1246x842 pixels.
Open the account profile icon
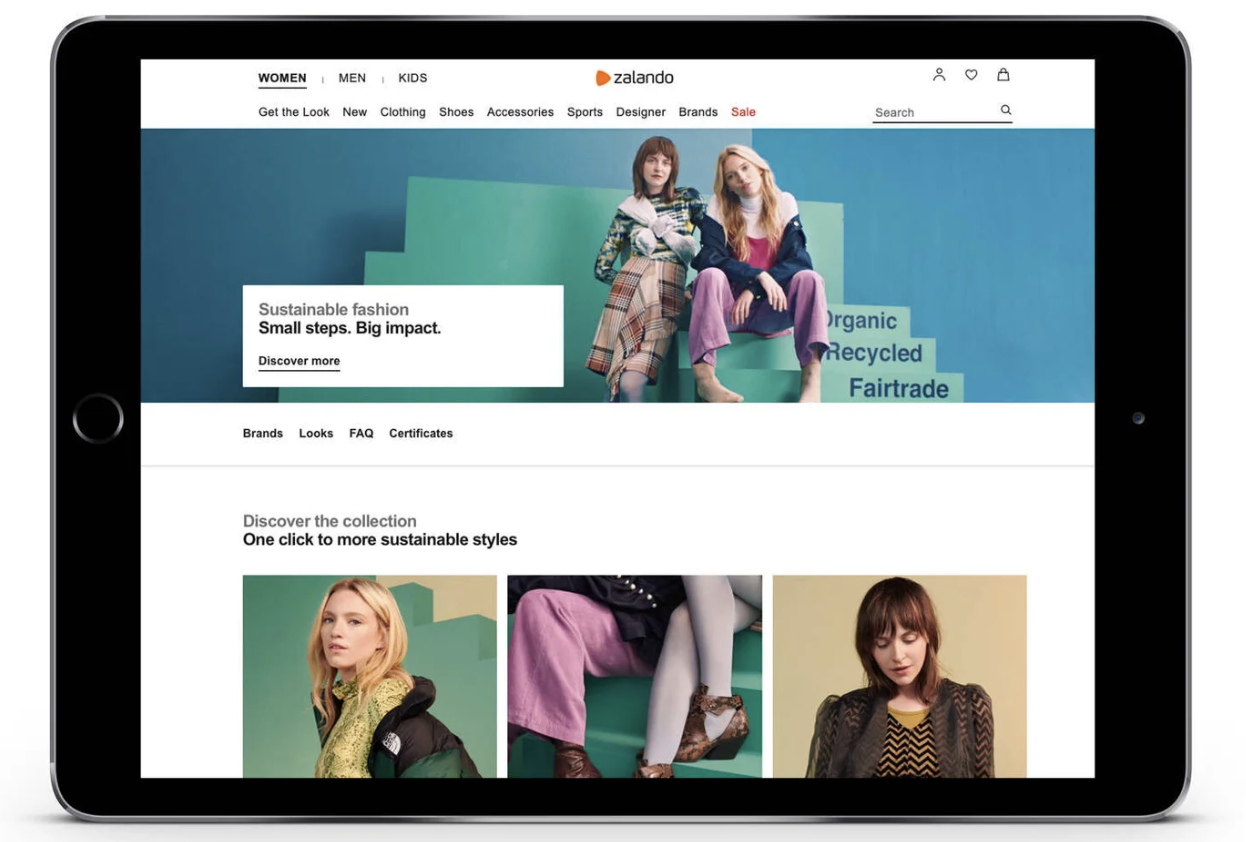click(x=939, y=75)
